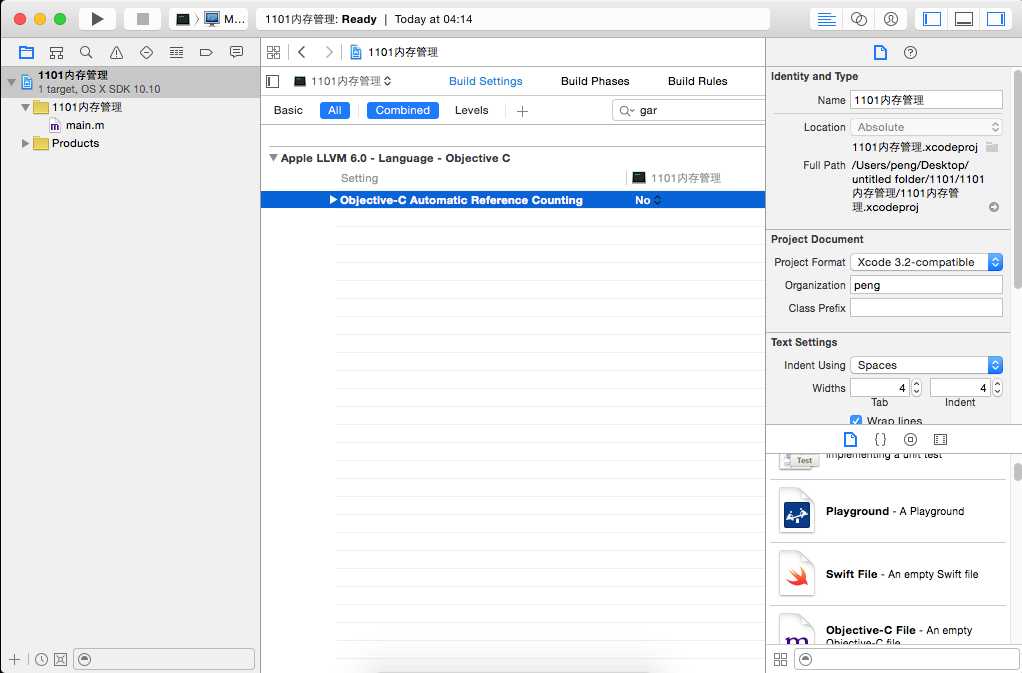Show the Quick Help inspector
The image size is (1022, 673).
pyautogui.click(x=911, y=53)
